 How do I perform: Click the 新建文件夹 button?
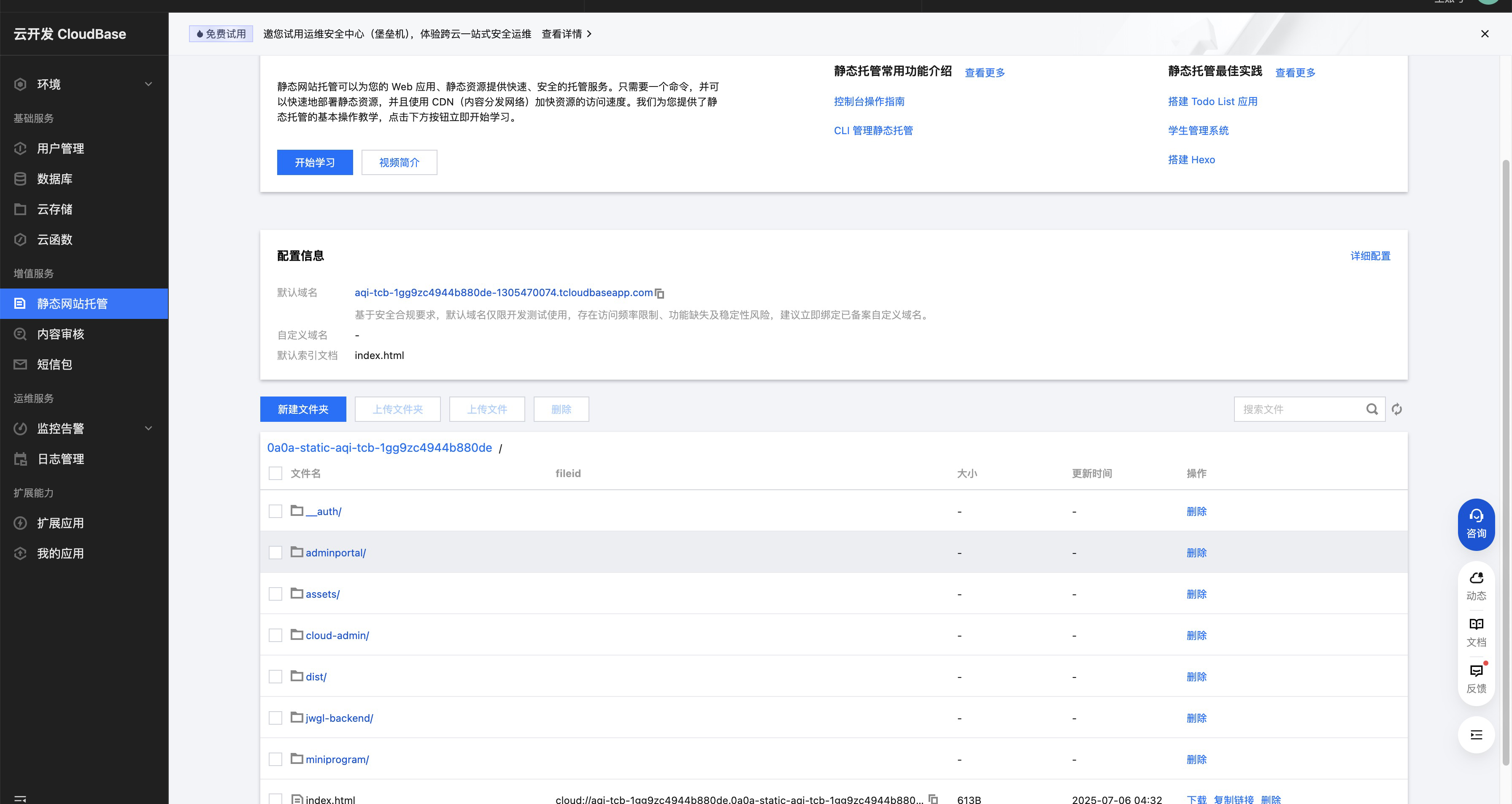pos(303,409)
